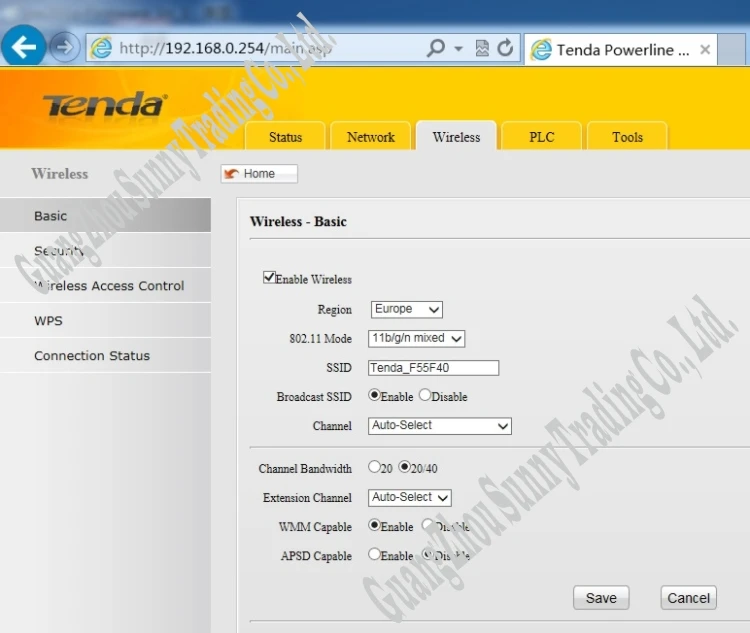
Task: Open WPS settings in sidebar
Action: (105, 320)
